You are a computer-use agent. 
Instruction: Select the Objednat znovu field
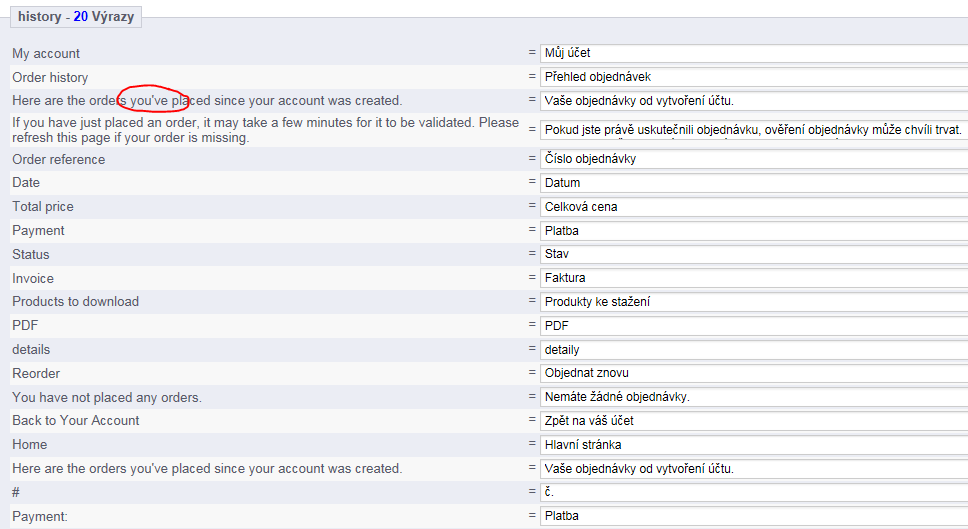[x=752, y=373]
